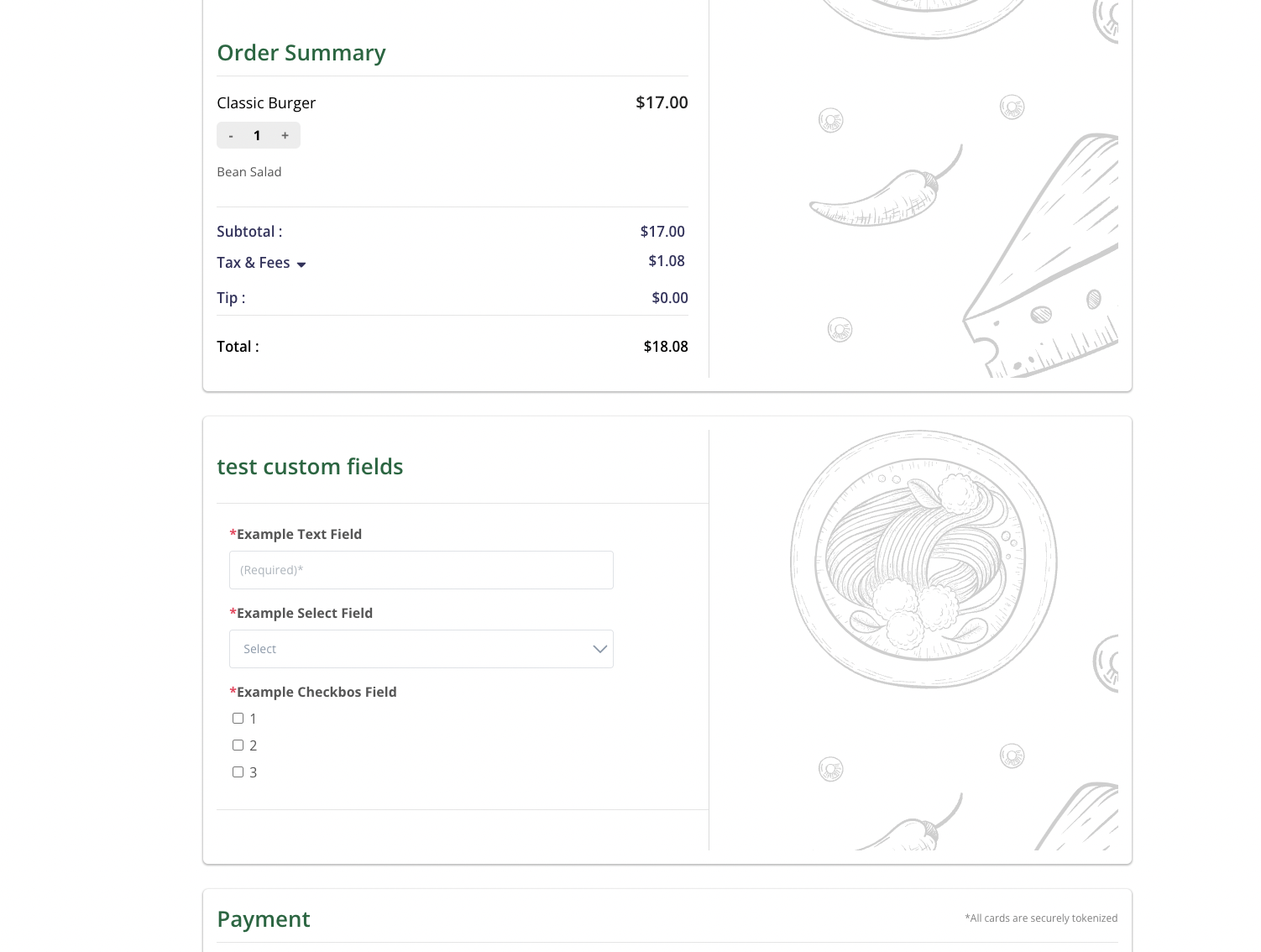
Task: Increase Classic Burger quantity with plus button
Action: pyautogui.click(x=285, y=136)
